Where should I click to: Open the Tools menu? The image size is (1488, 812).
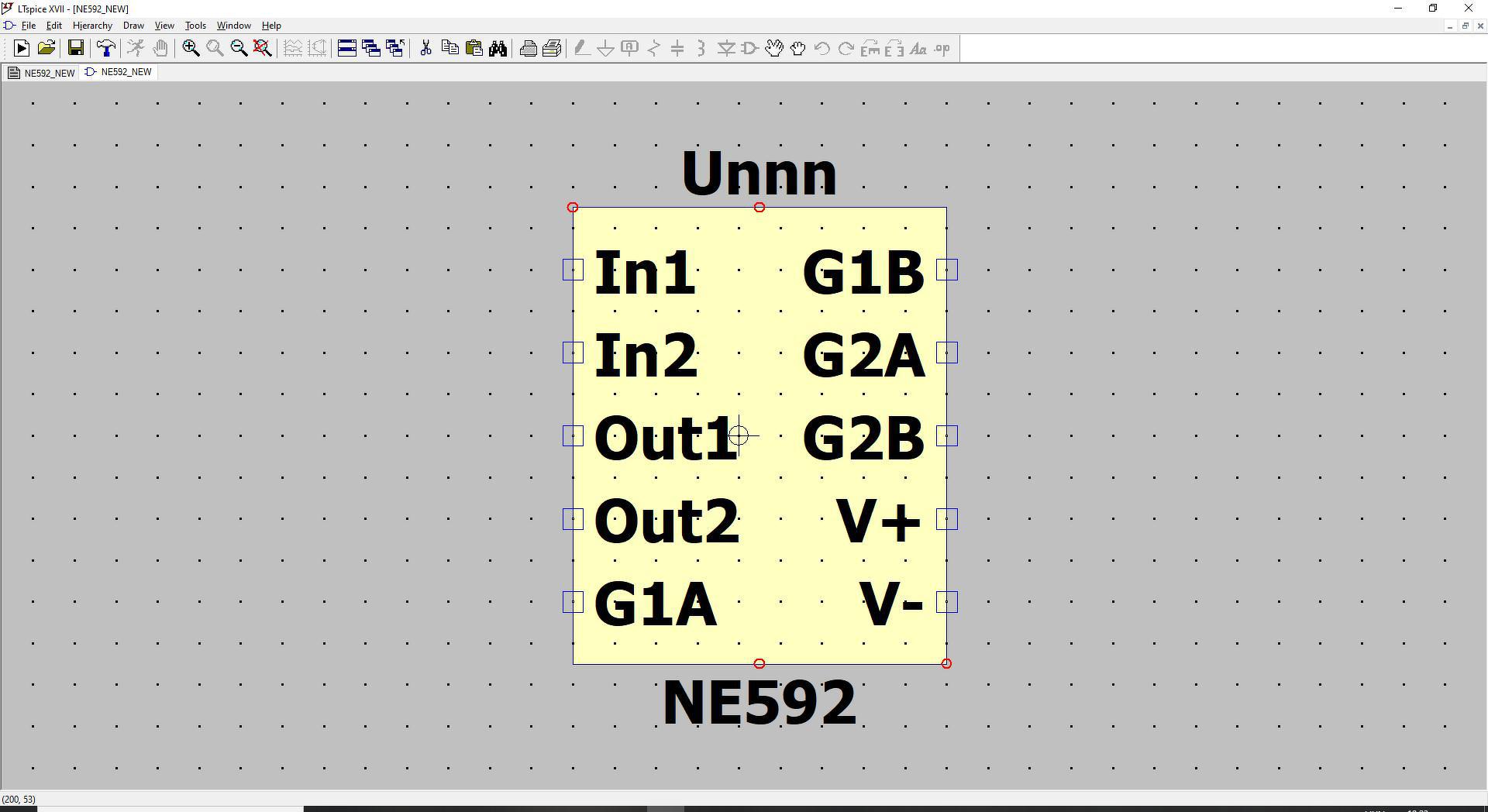click(x=195, y=26)
